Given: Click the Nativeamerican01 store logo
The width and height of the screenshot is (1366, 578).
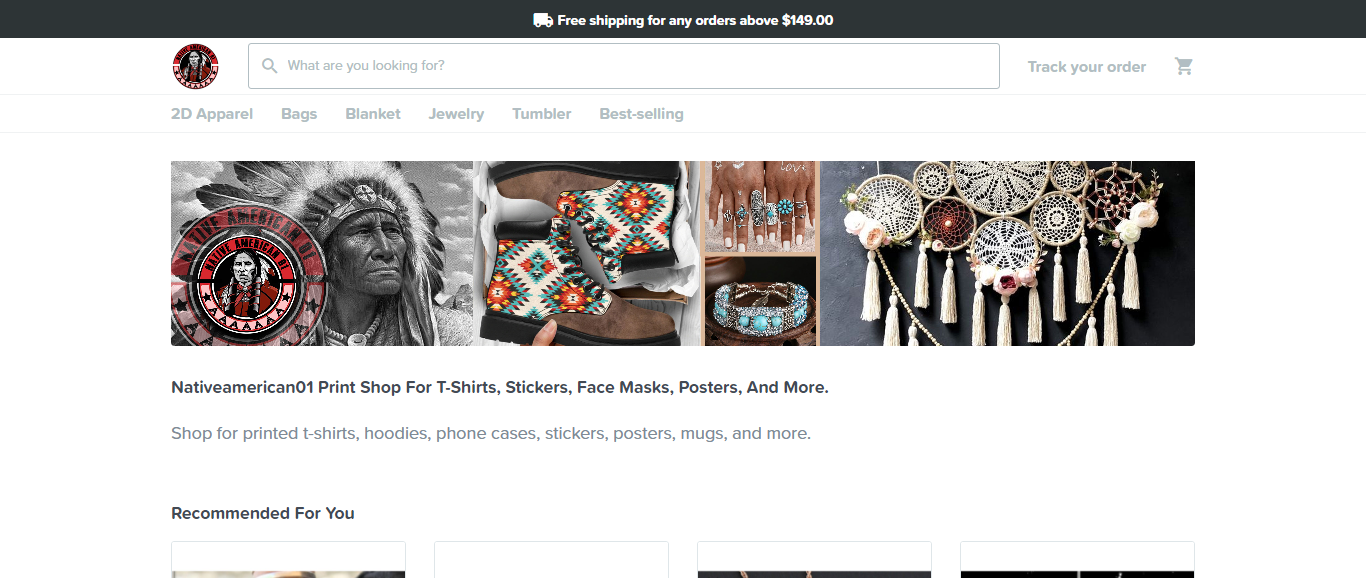Looking at the screenshot, I should pyautogui.click(x=195, y=66).
